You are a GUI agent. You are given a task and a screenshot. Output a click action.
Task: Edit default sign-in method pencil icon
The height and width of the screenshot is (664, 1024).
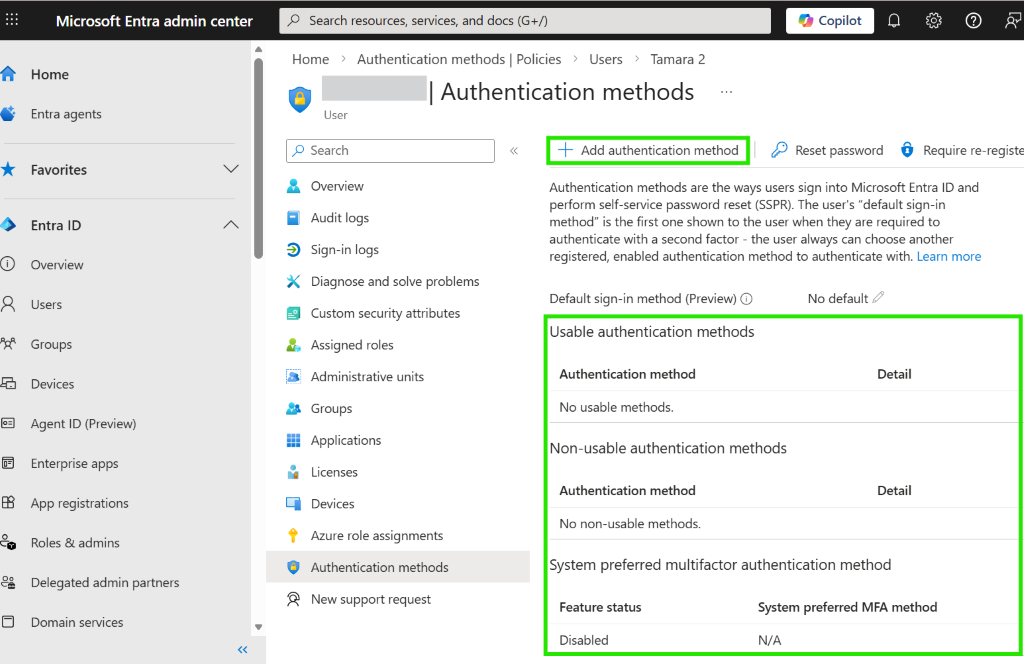pyautogui.click(x=878, y=298)
